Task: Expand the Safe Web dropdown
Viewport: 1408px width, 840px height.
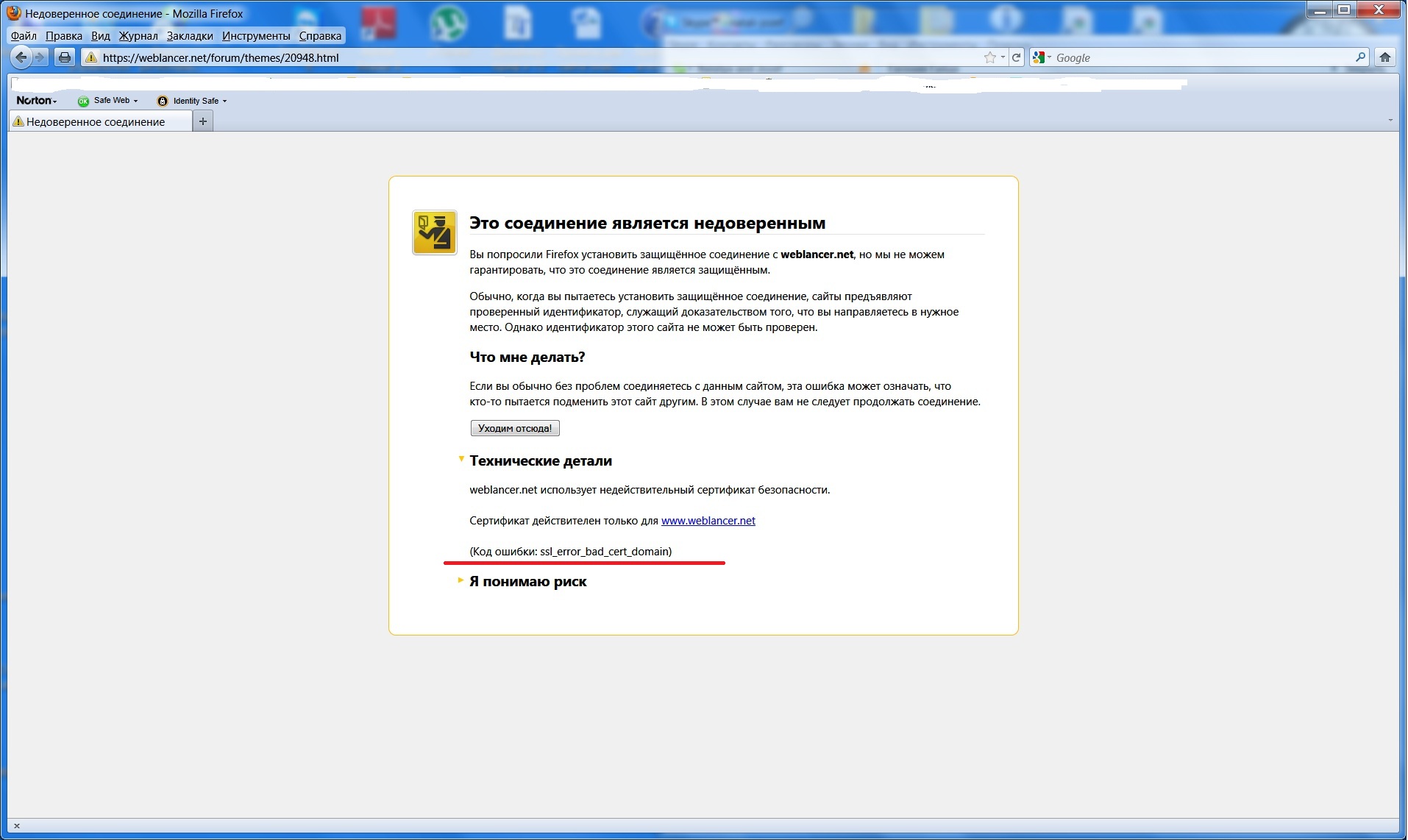Action: point(135,101)
